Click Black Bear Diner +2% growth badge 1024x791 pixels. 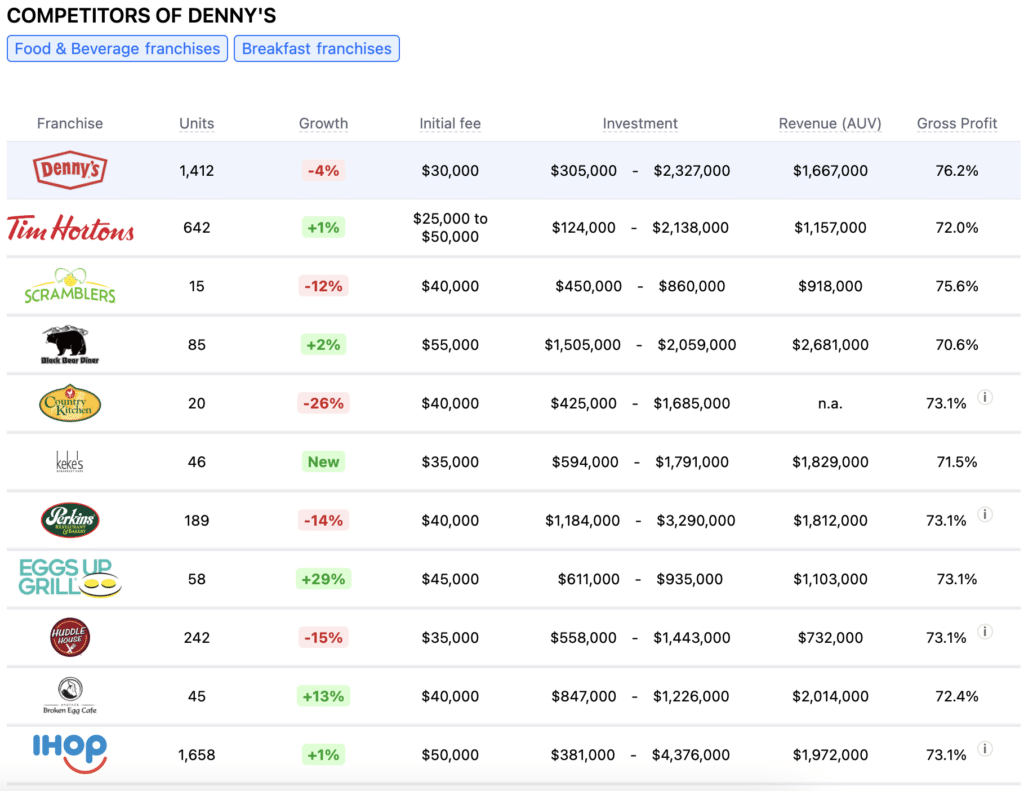coord(323,344)
